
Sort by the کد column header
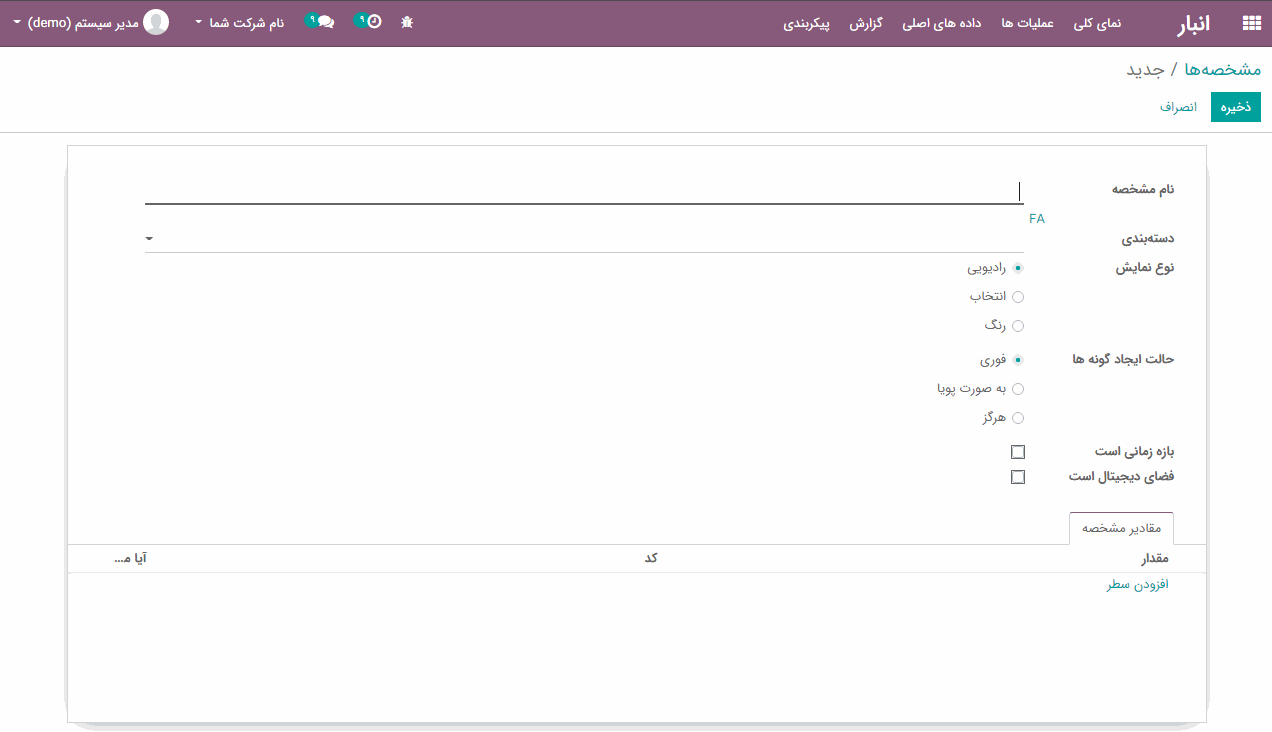(x=651, y=558)
